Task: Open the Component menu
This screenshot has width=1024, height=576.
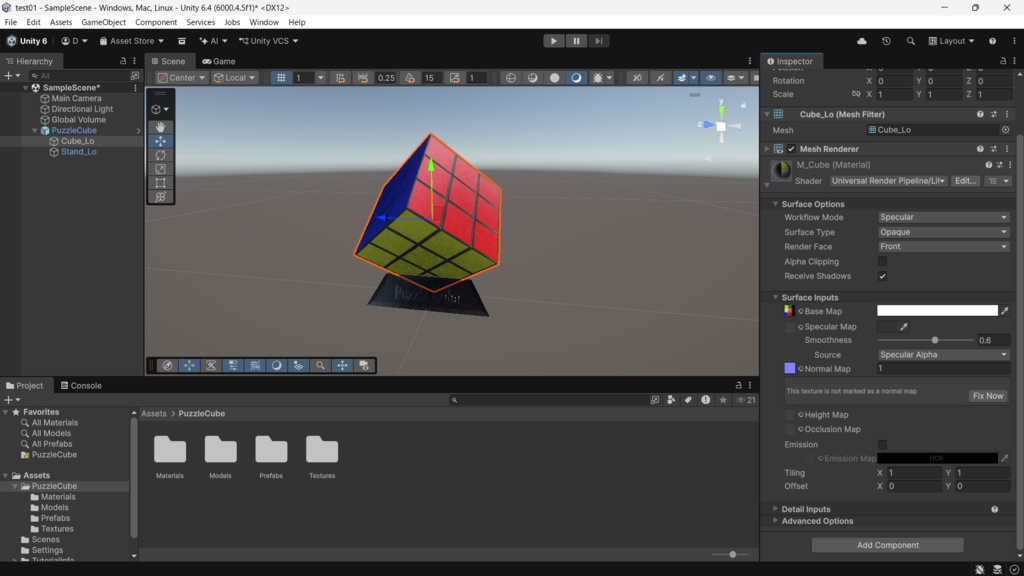Action: pyautogui.click(x=155, y=22)
